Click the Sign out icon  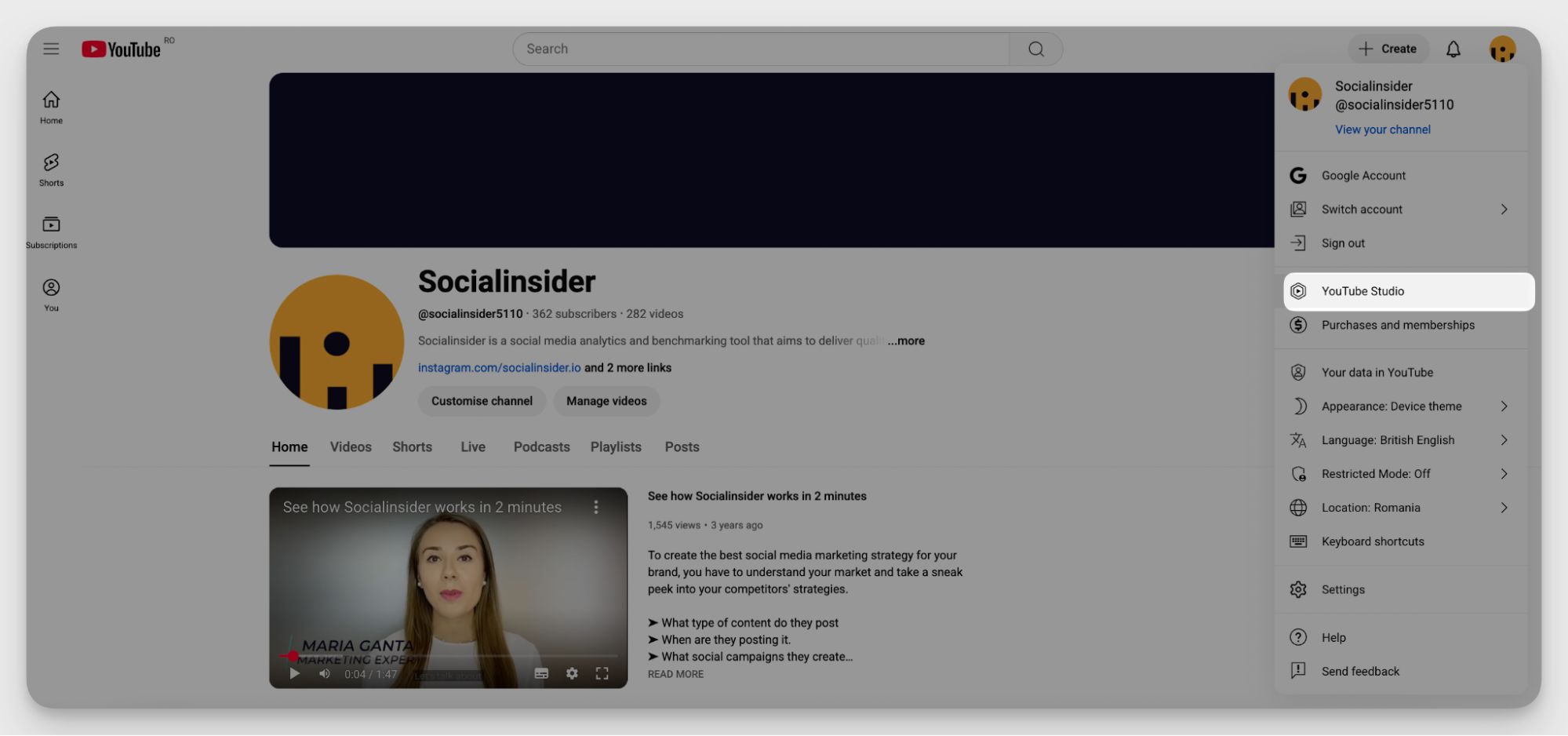1298,243
